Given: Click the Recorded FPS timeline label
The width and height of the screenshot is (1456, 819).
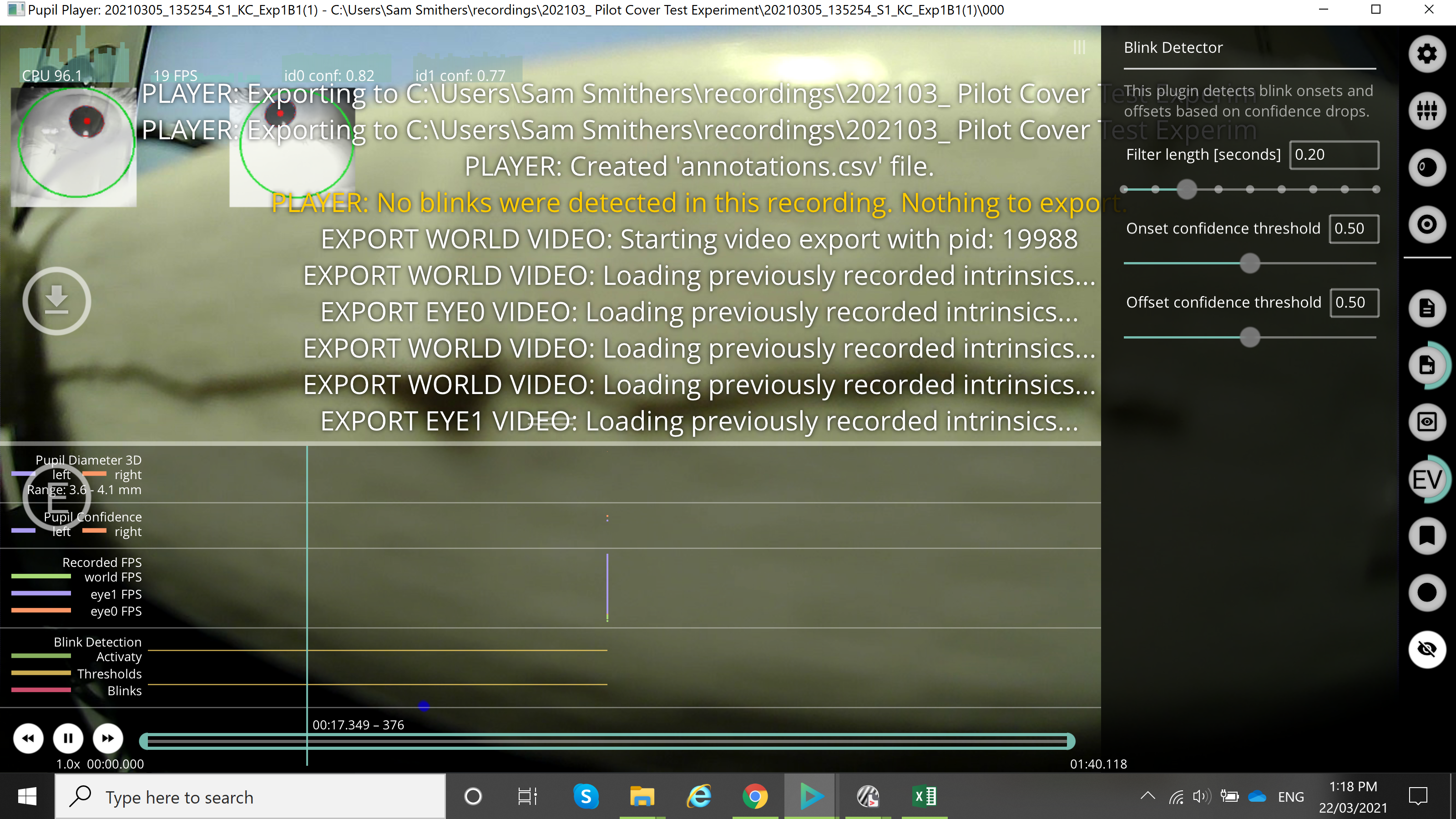Looking at the screenshot, I should [x=102, y=562].
